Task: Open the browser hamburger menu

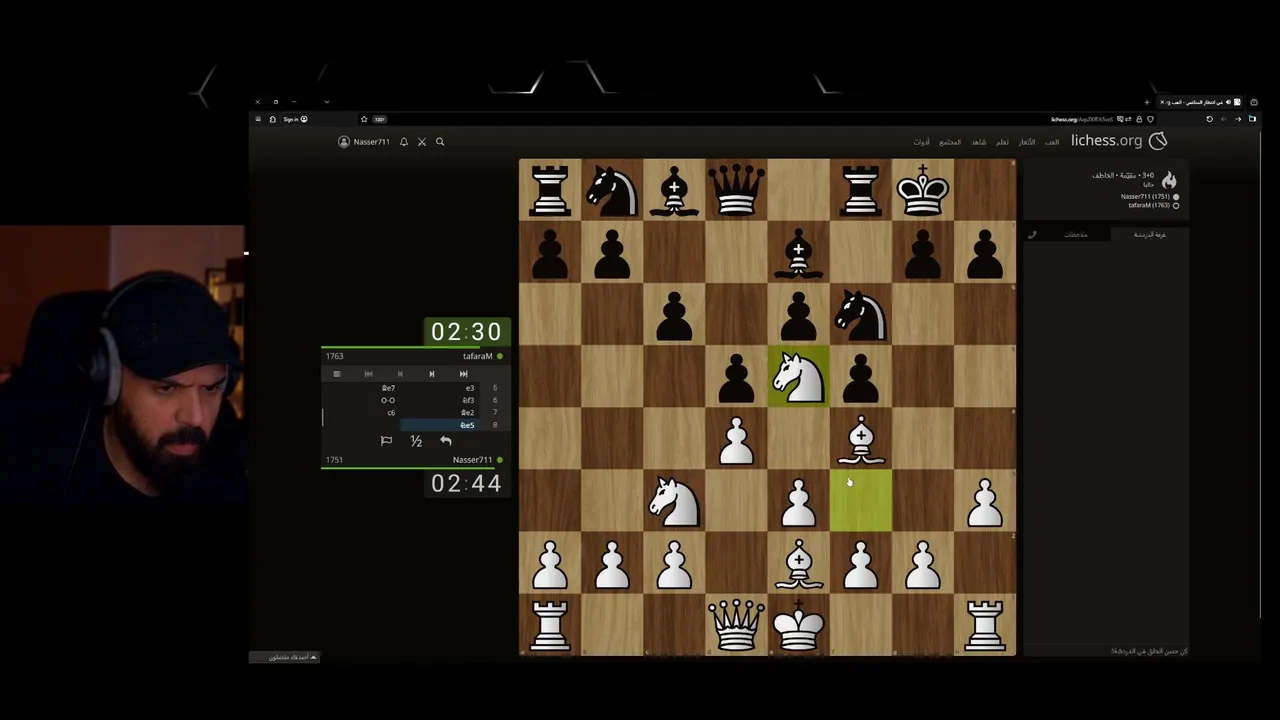Action: (258, 119)
